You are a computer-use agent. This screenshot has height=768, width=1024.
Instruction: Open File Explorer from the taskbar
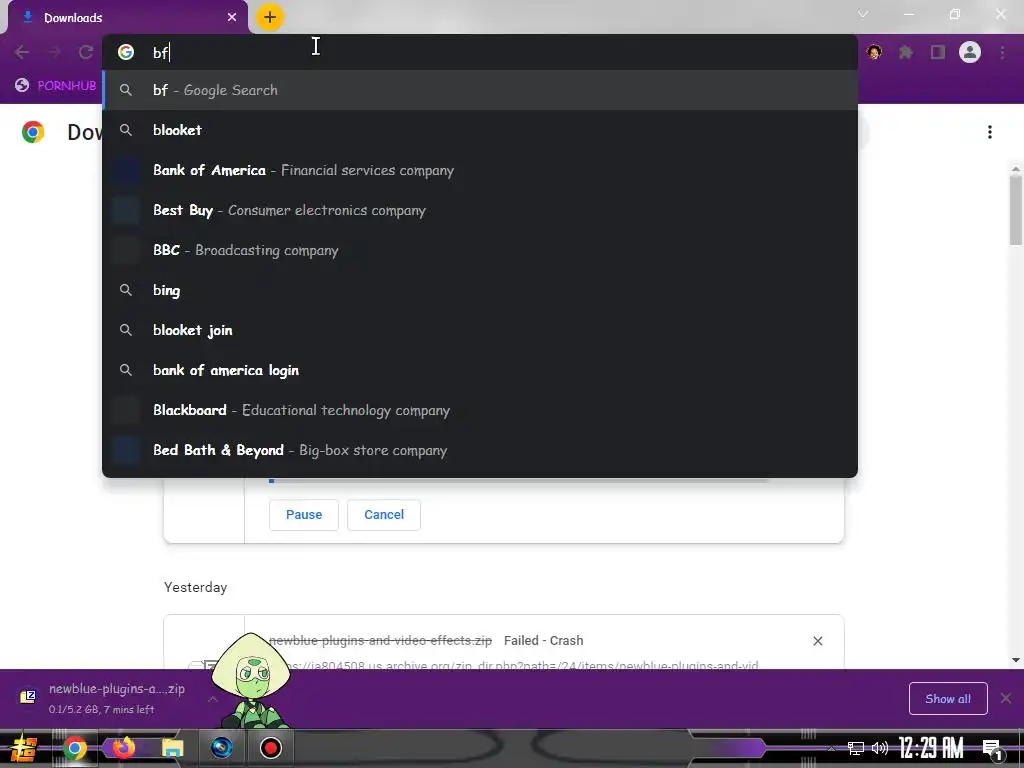(x=172, y=748)
